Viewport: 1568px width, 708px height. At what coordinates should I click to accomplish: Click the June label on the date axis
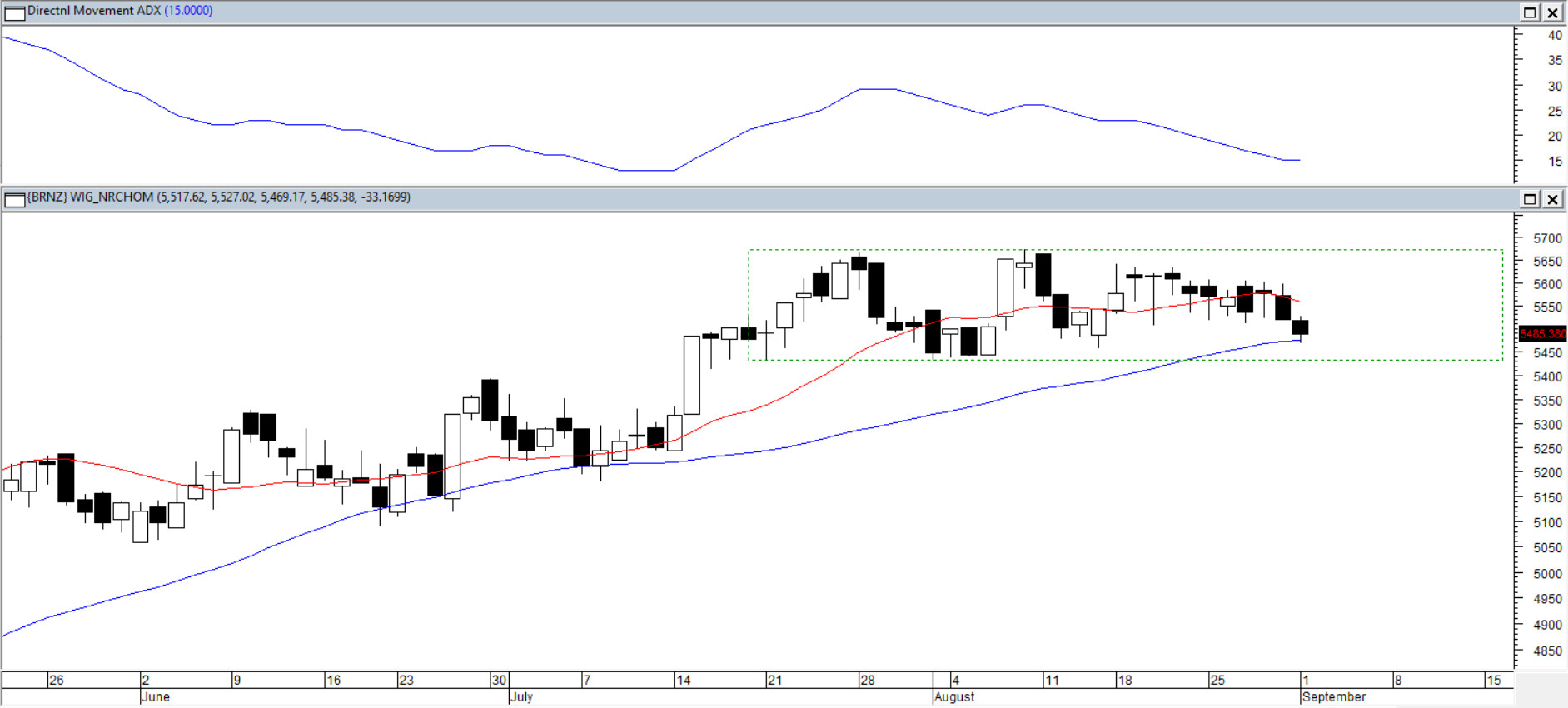[x=156, y=697]
